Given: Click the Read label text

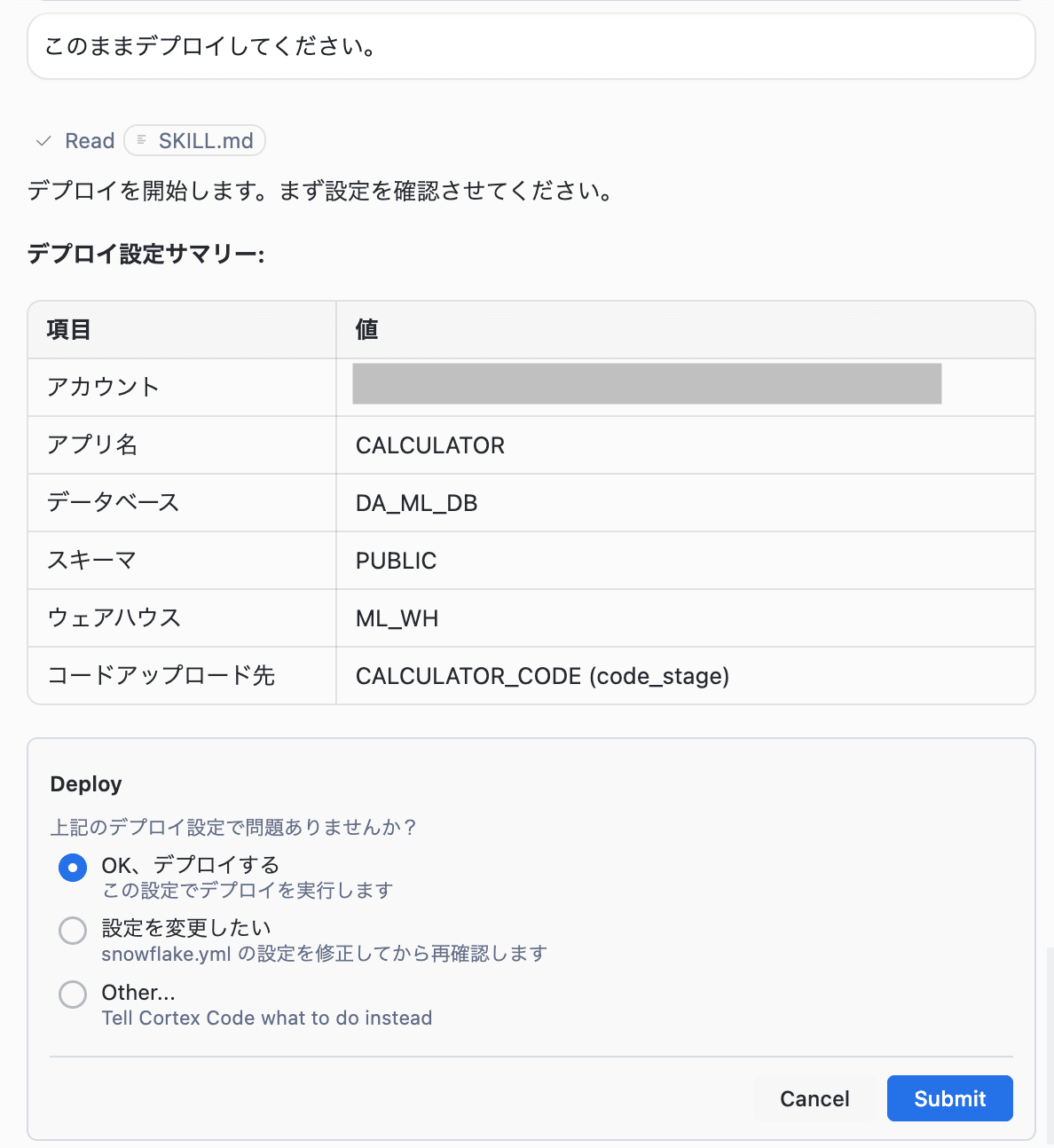Looking at the screenshot, I should (90, 141).
